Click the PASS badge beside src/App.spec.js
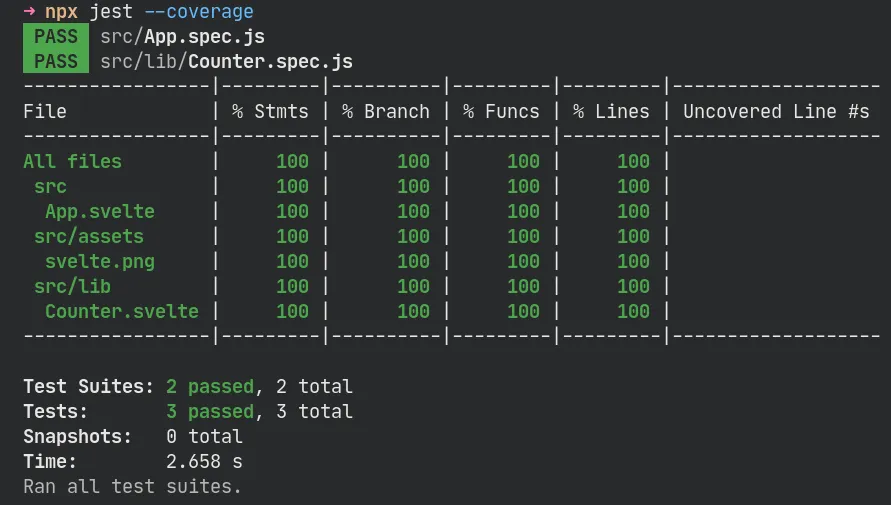 point(55,37)
